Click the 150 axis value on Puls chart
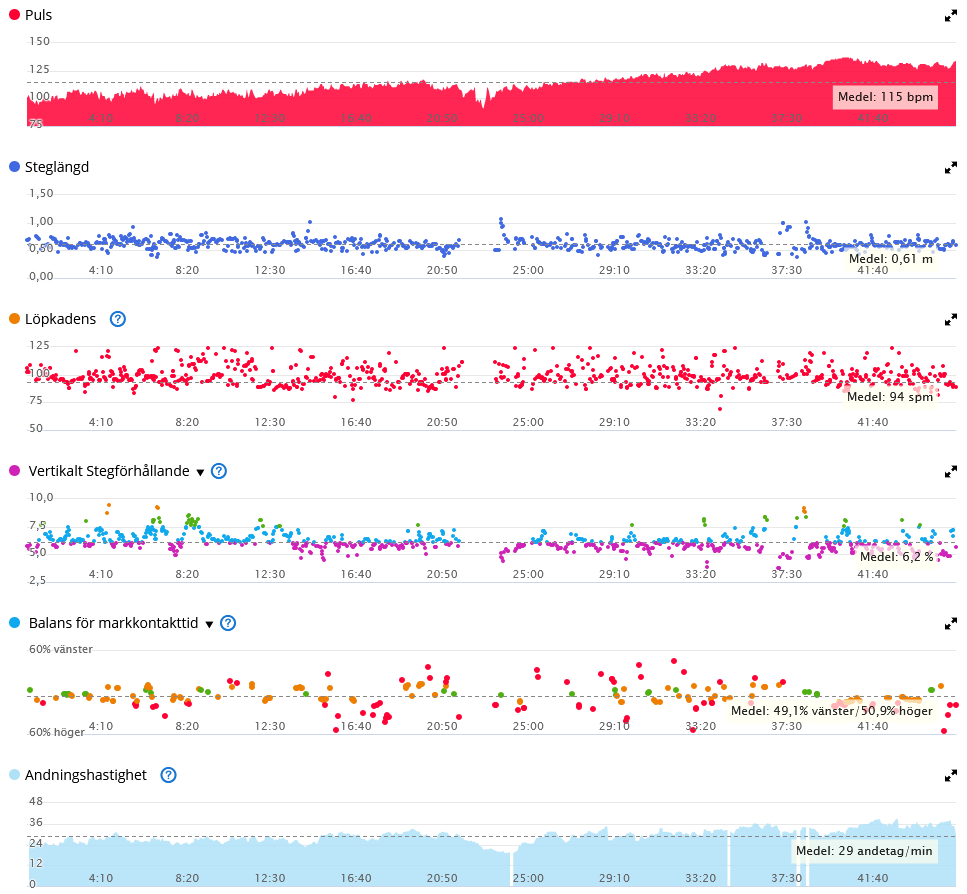Screen dimensions: 967x894 point(39,41)
